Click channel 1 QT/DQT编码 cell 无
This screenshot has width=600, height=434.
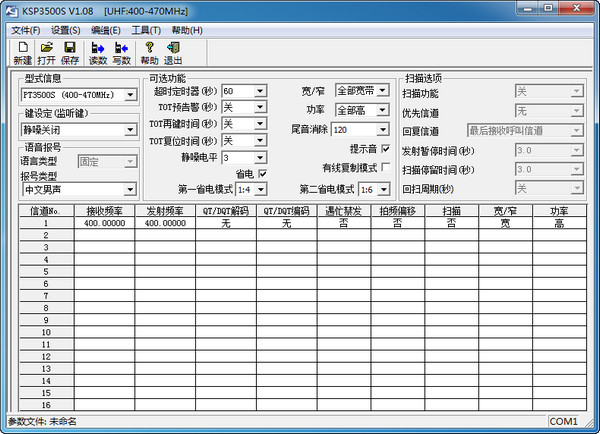pos(287,223)
